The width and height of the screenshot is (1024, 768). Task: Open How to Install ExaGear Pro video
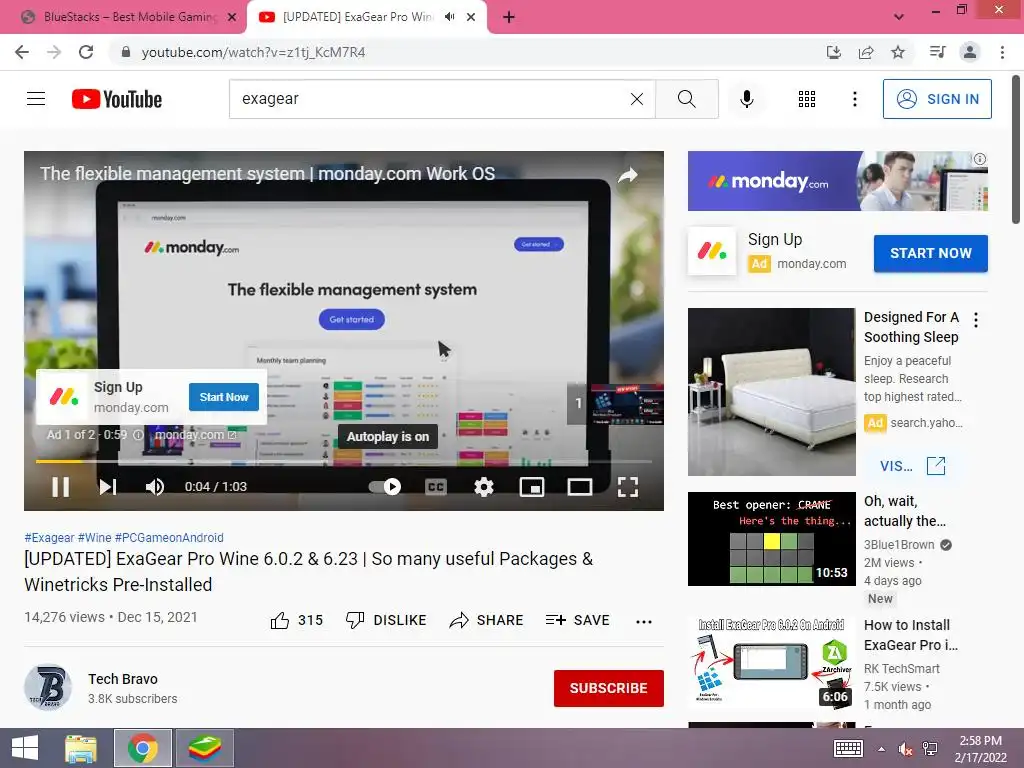(x=771, y=662)
